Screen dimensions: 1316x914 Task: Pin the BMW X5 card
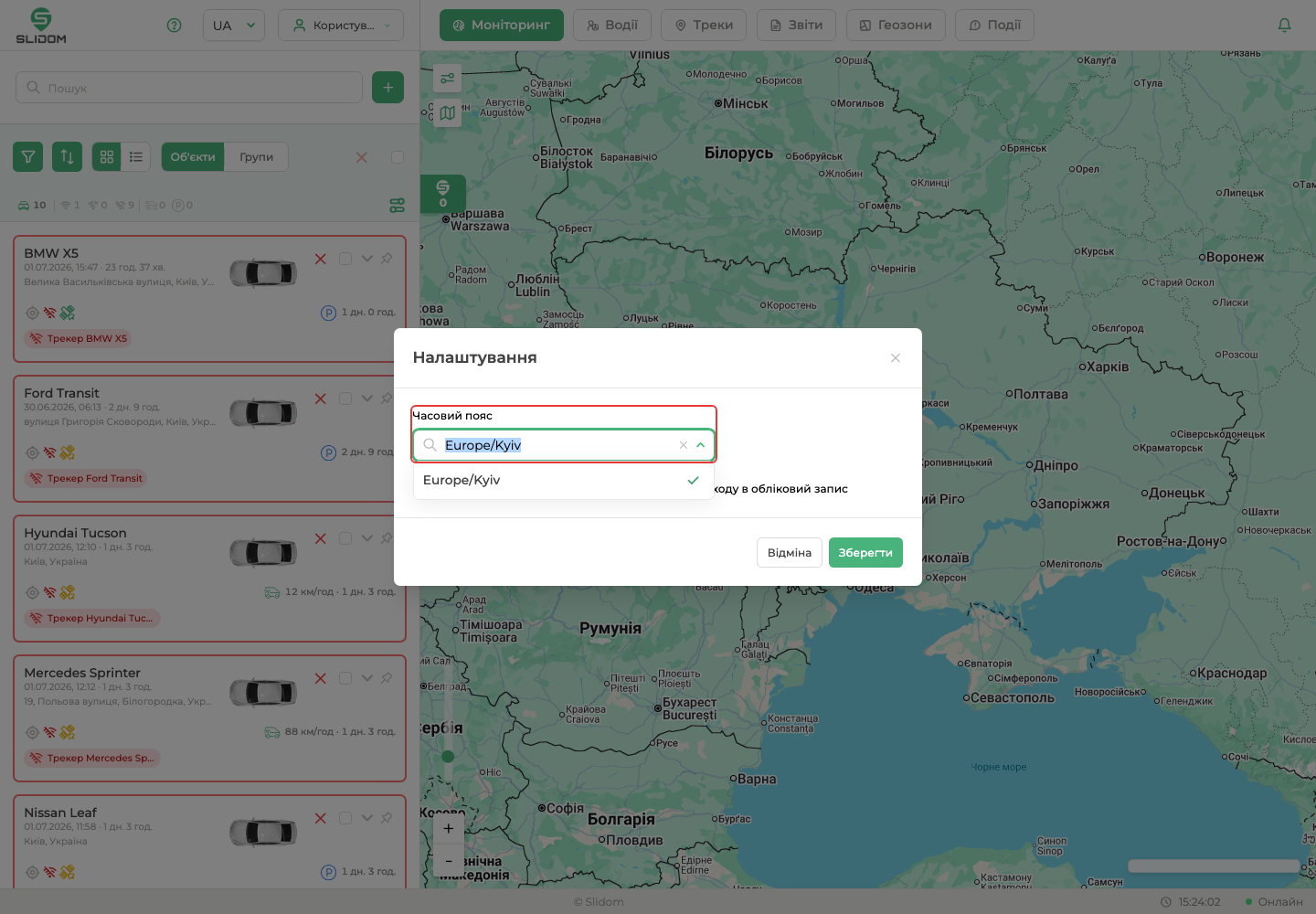tap(387, 259)
